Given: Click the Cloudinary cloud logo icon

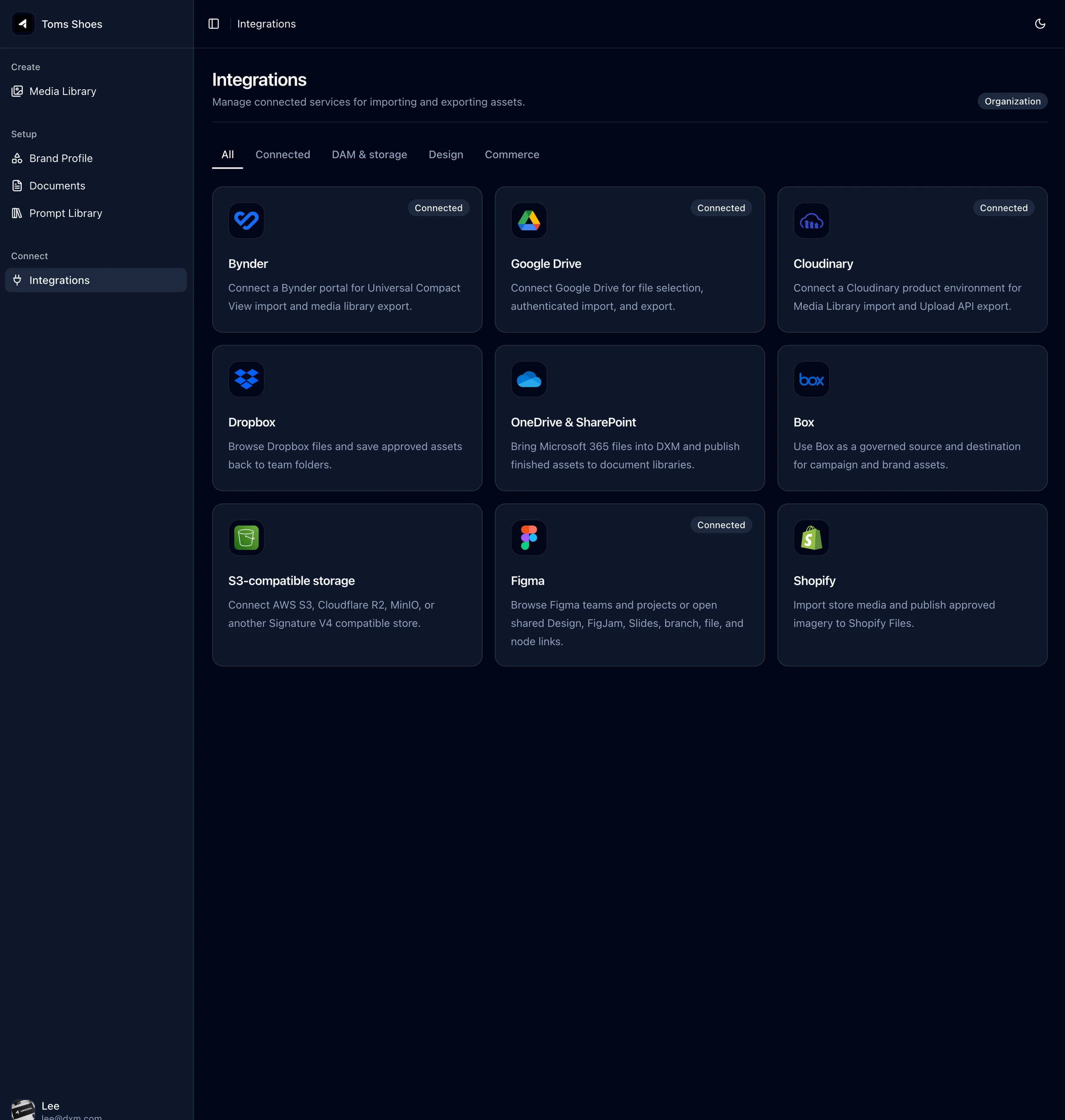Looking at the screenshot, I should [x=811, y=220].
